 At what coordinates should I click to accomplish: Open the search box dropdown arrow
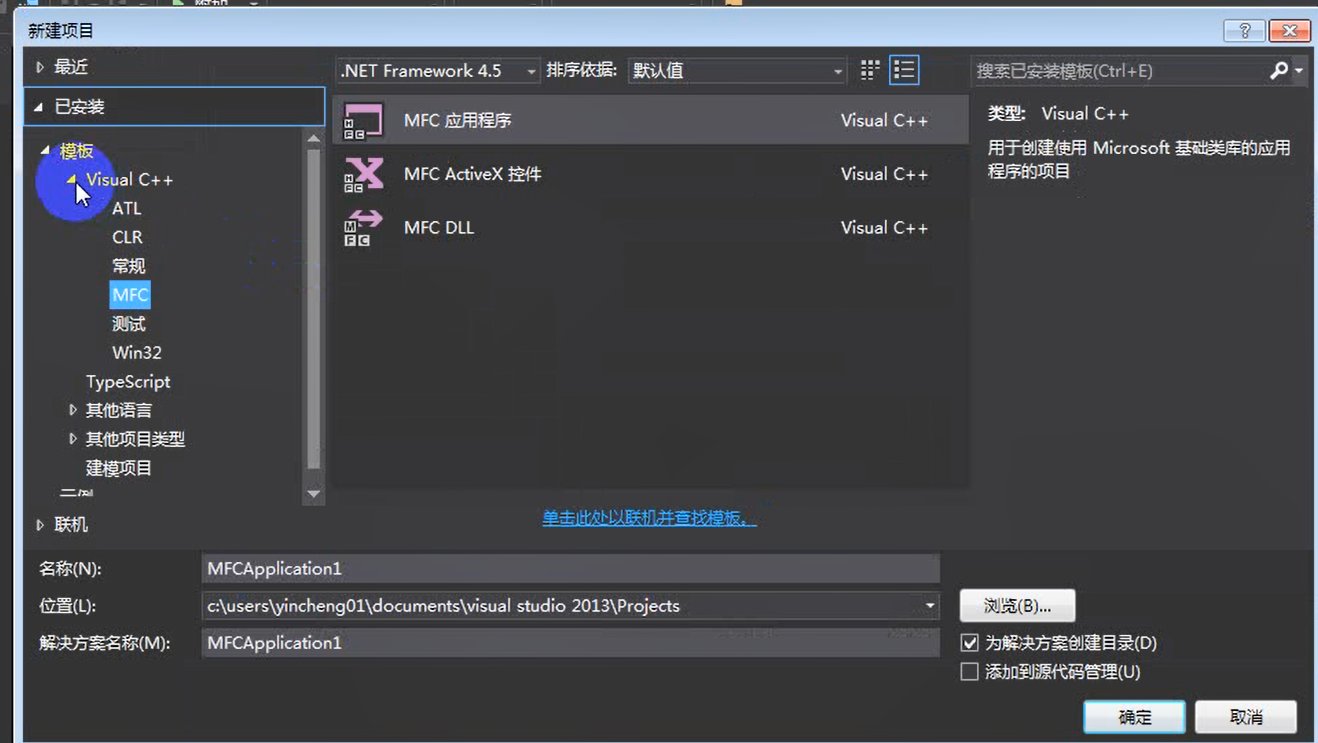click(1296, 69)
